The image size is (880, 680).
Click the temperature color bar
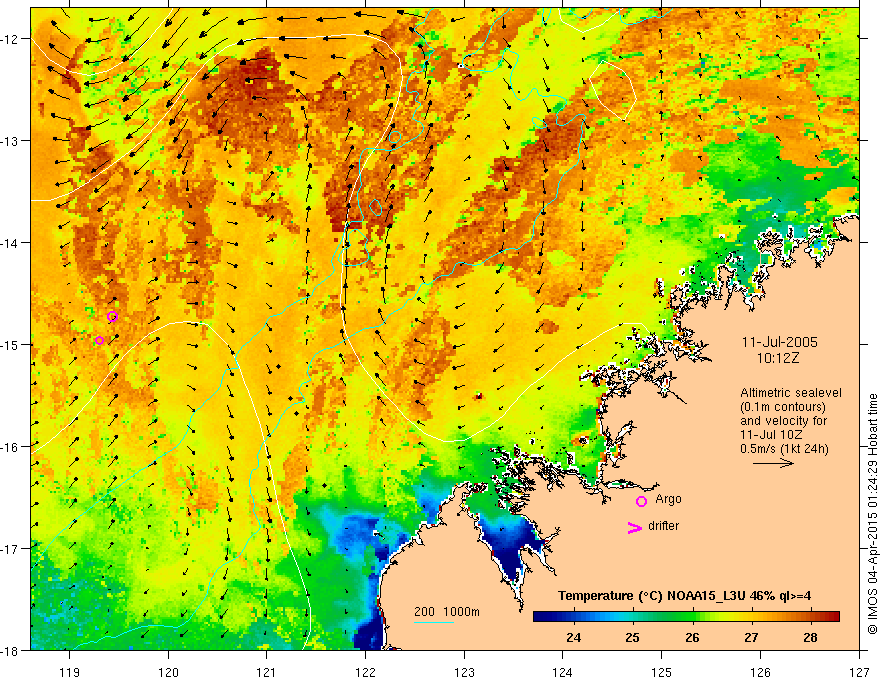pyautogui.click(x=686, y=617)
